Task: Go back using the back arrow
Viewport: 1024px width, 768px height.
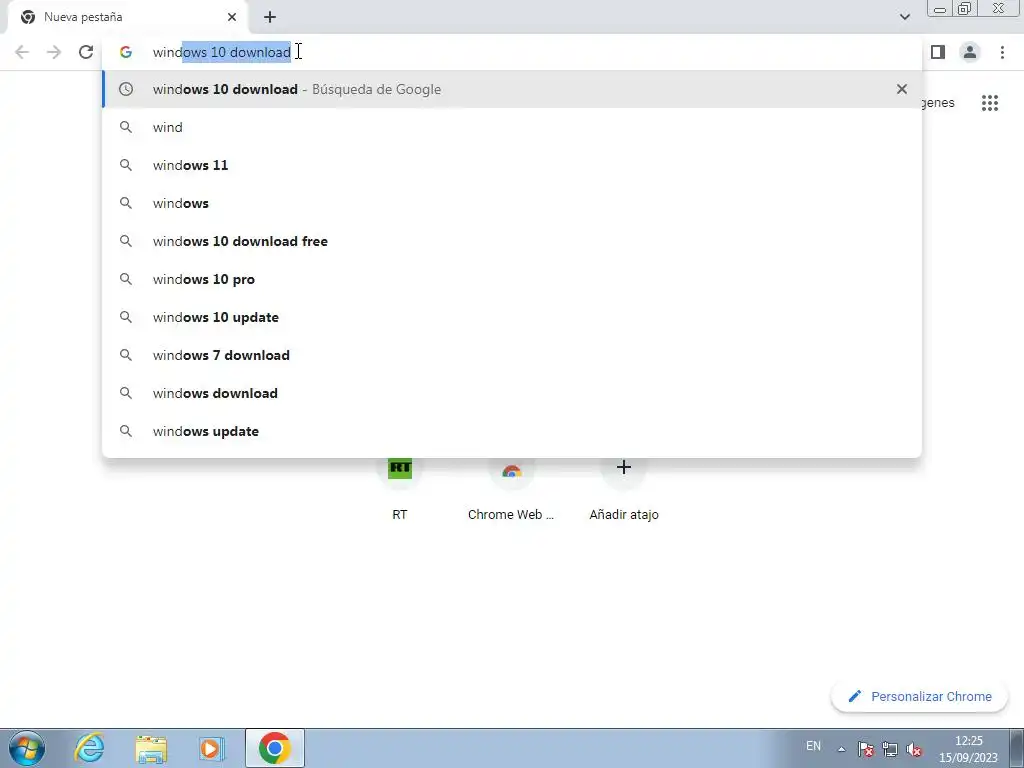Action: [22, 52]
